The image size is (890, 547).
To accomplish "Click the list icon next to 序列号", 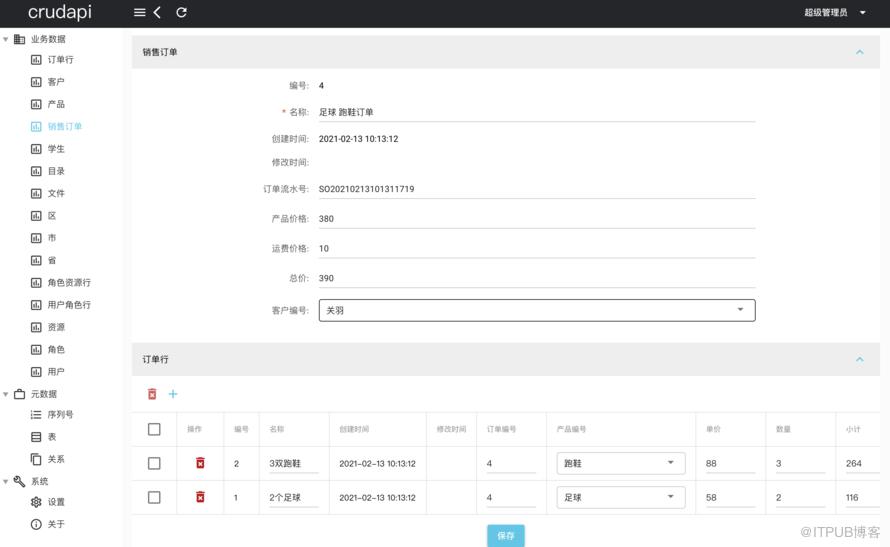I will coord(36,415).
